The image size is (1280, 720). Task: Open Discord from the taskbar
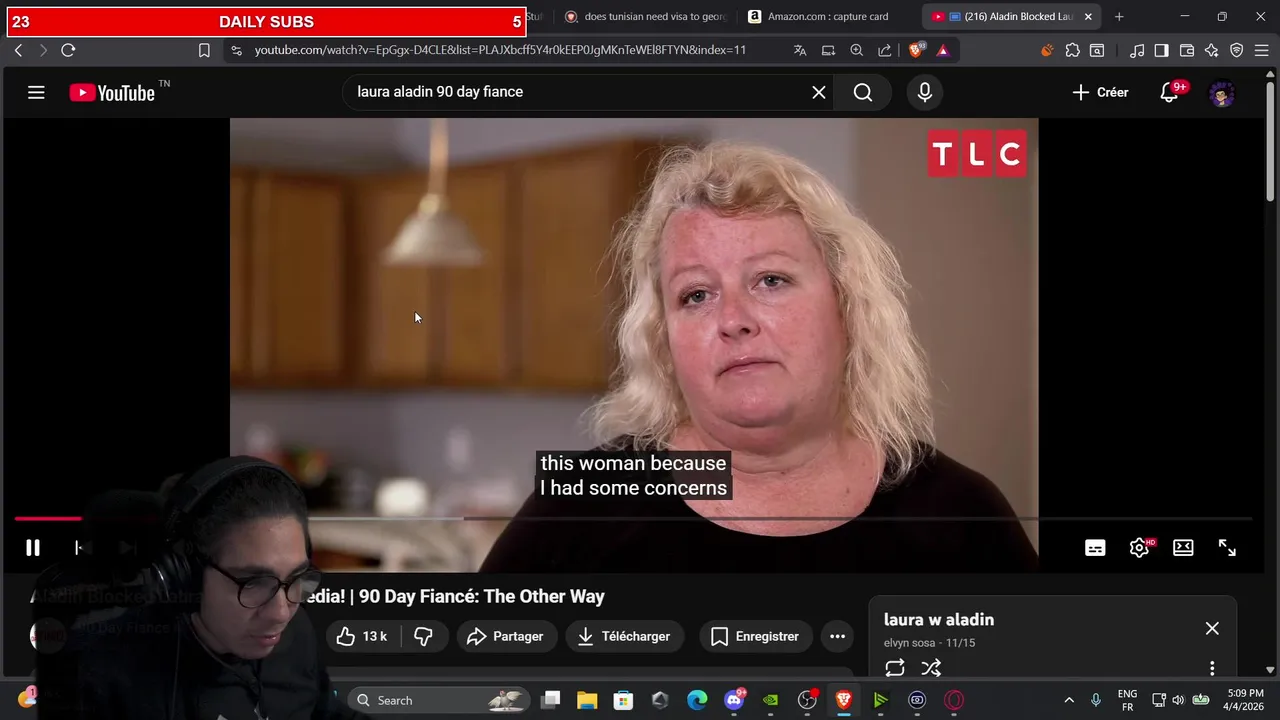734,700
